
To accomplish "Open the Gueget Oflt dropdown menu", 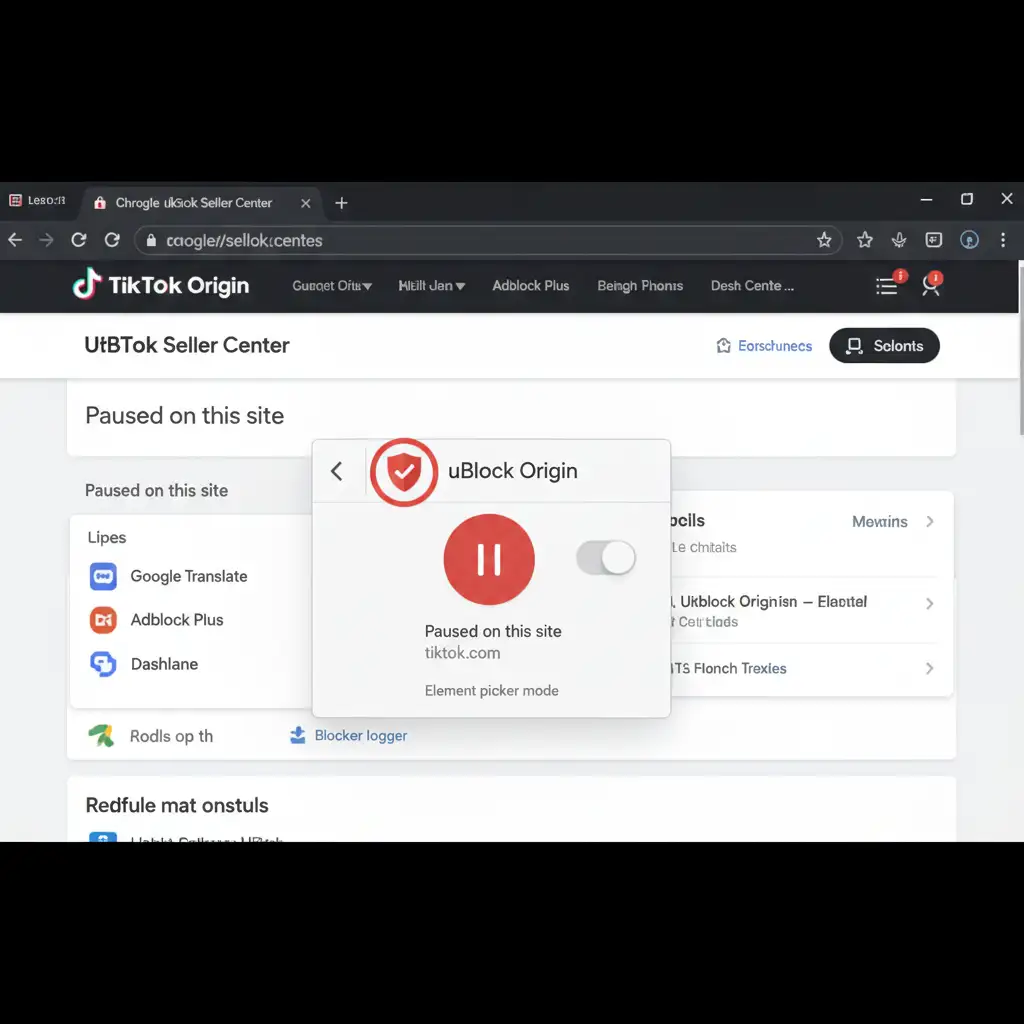I will click(332, 286).
